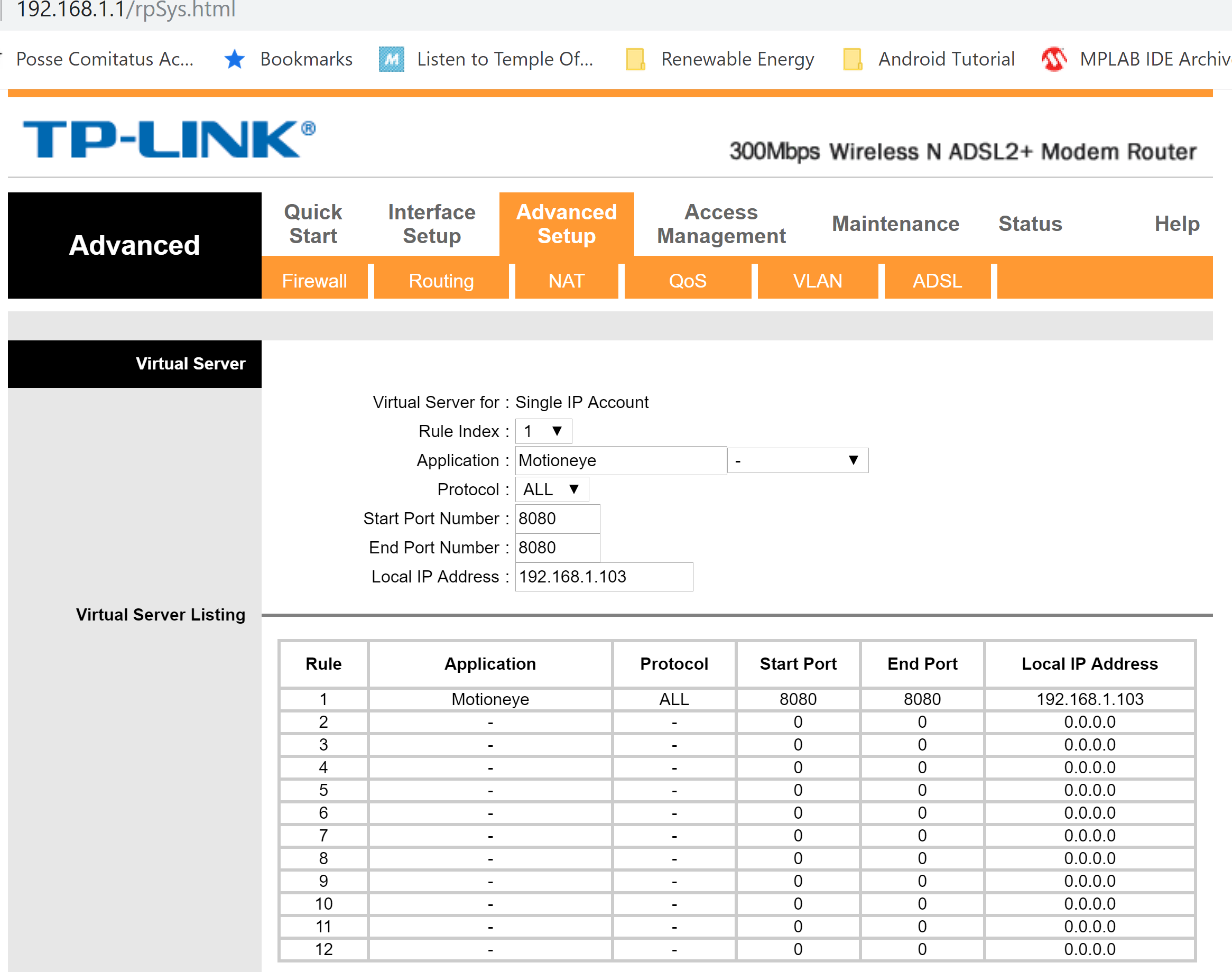Click rule number 7 in the listing

click(x=323, y=836)
